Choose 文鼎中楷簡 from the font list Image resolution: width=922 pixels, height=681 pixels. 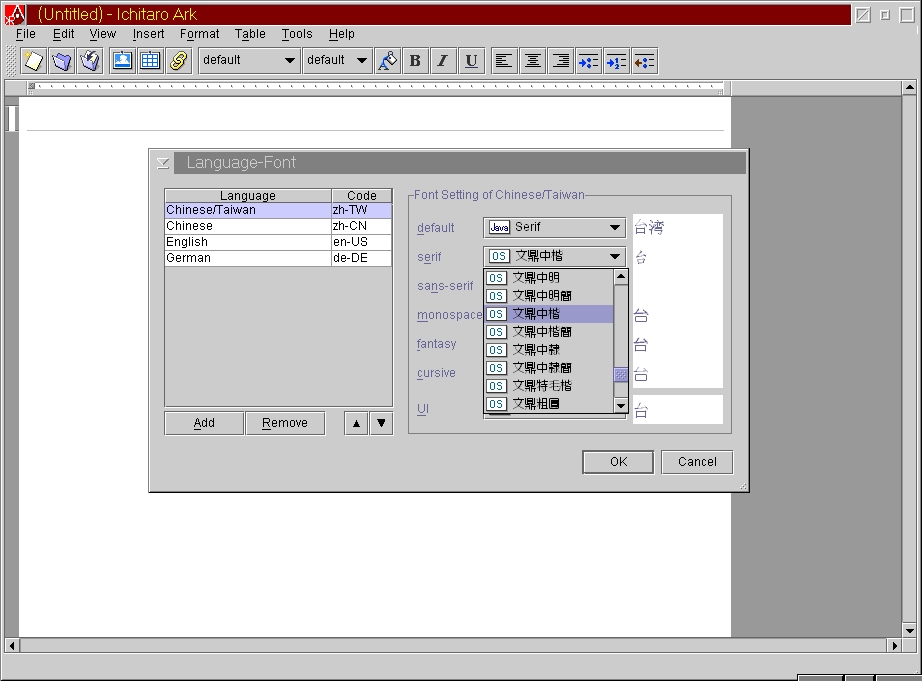click(x=549, y=332)
